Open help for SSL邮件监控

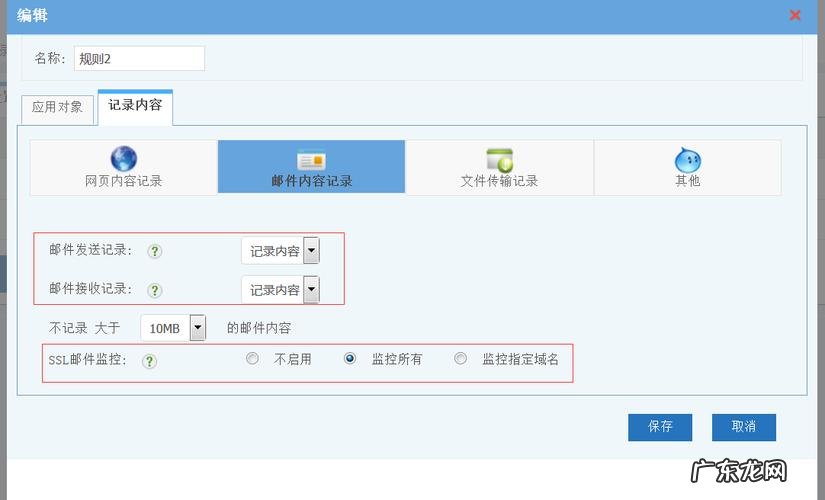[149, 361]
